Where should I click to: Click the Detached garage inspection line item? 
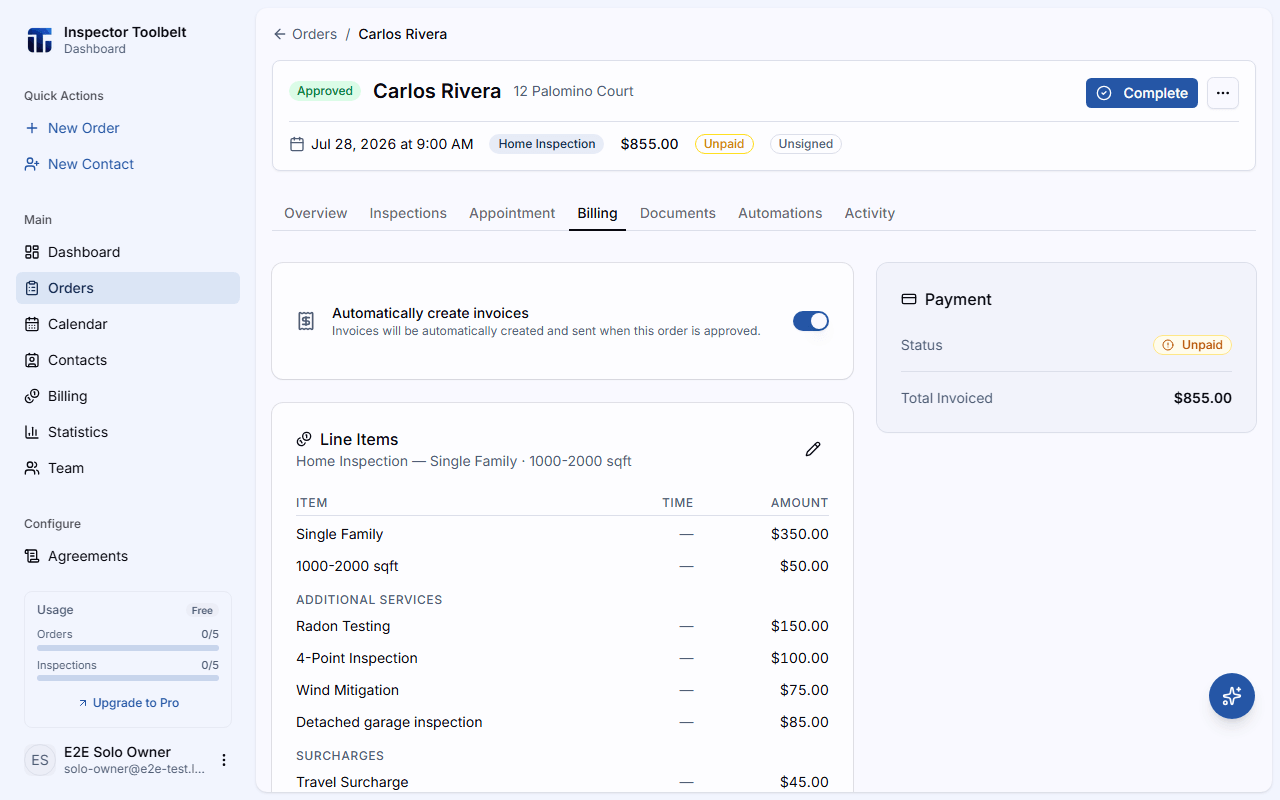[562, 722]
